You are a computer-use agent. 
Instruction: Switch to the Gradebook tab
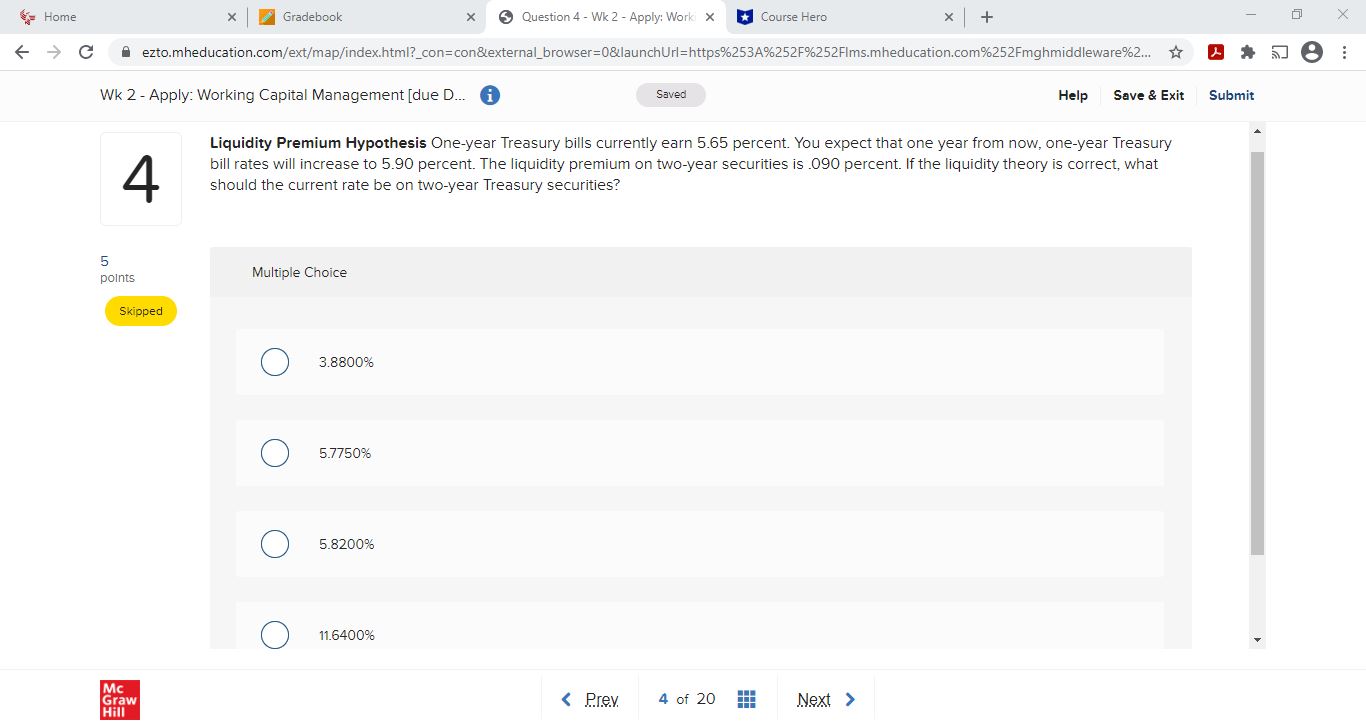(365, 17)
